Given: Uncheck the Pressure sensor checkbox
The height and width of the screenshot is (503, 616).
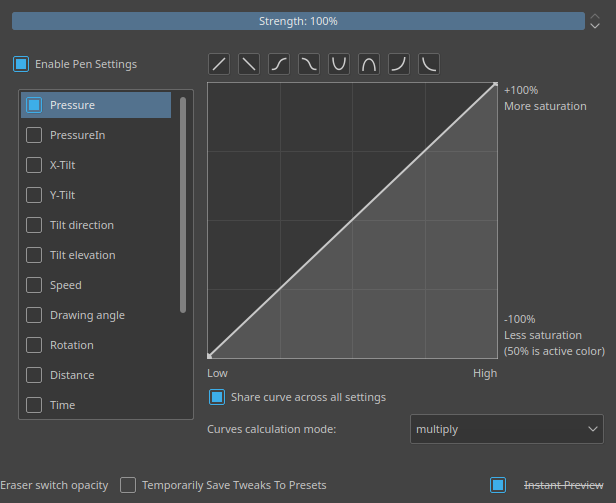Looking at the screenshot, I should coord(34,105).
